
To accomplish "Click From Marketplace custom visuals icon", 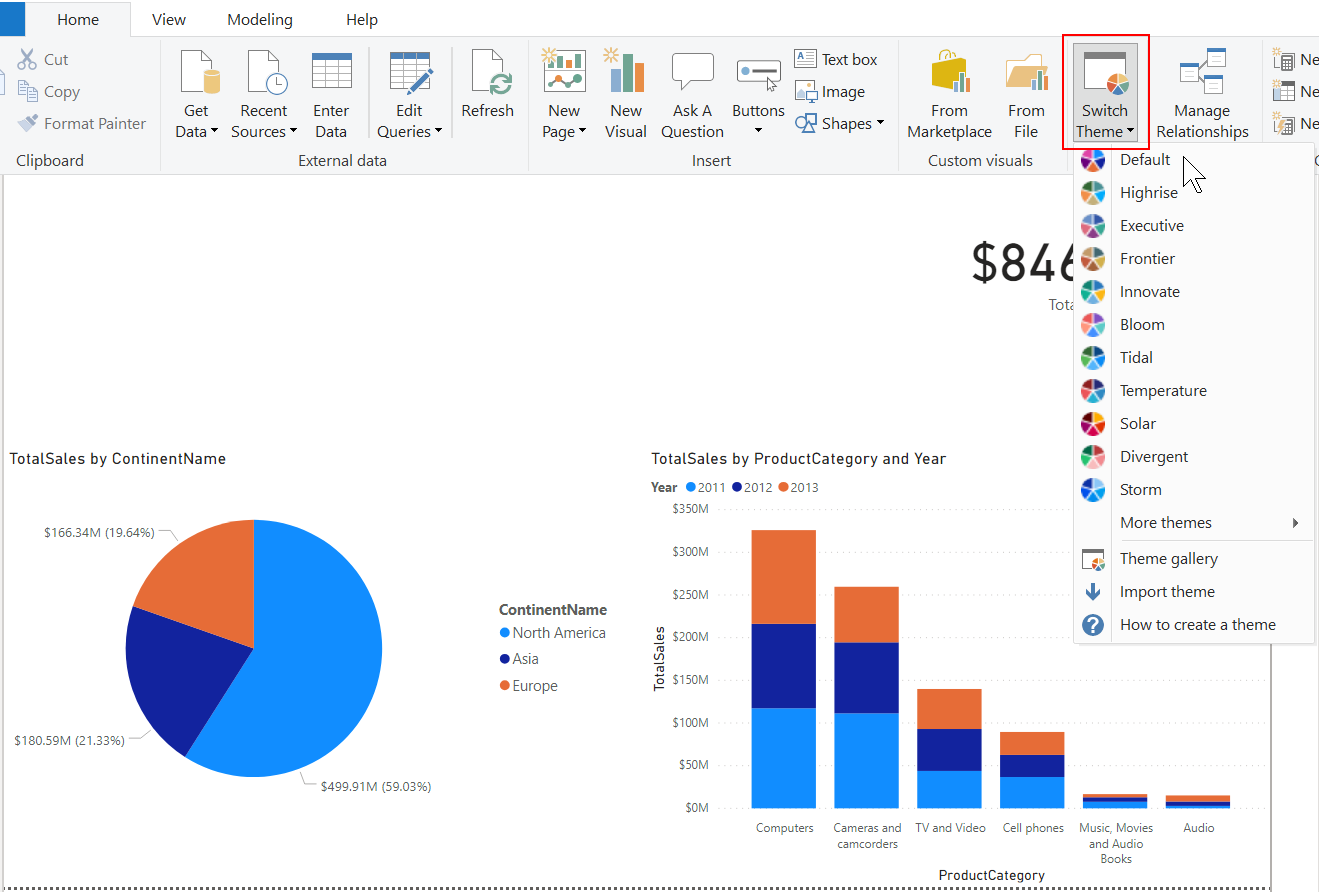I will [949, 72].
